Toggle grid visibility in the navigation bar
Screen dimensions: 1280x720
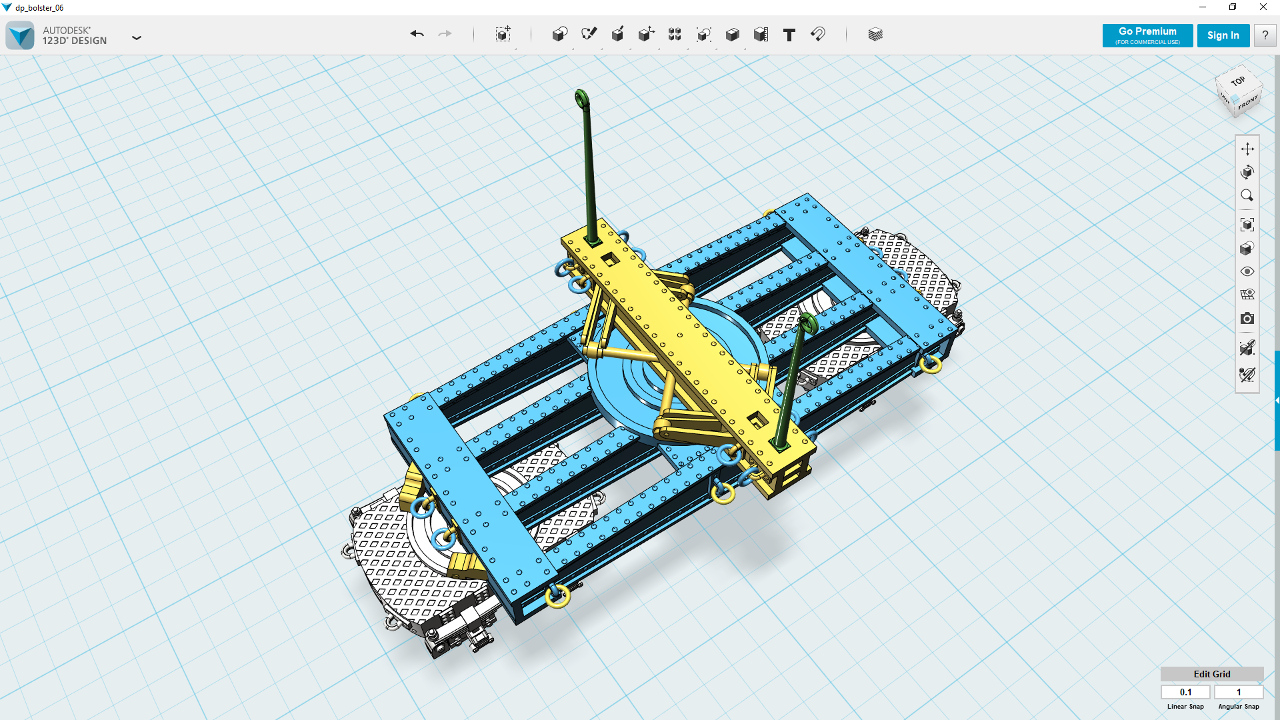[x=1247, y=295]
